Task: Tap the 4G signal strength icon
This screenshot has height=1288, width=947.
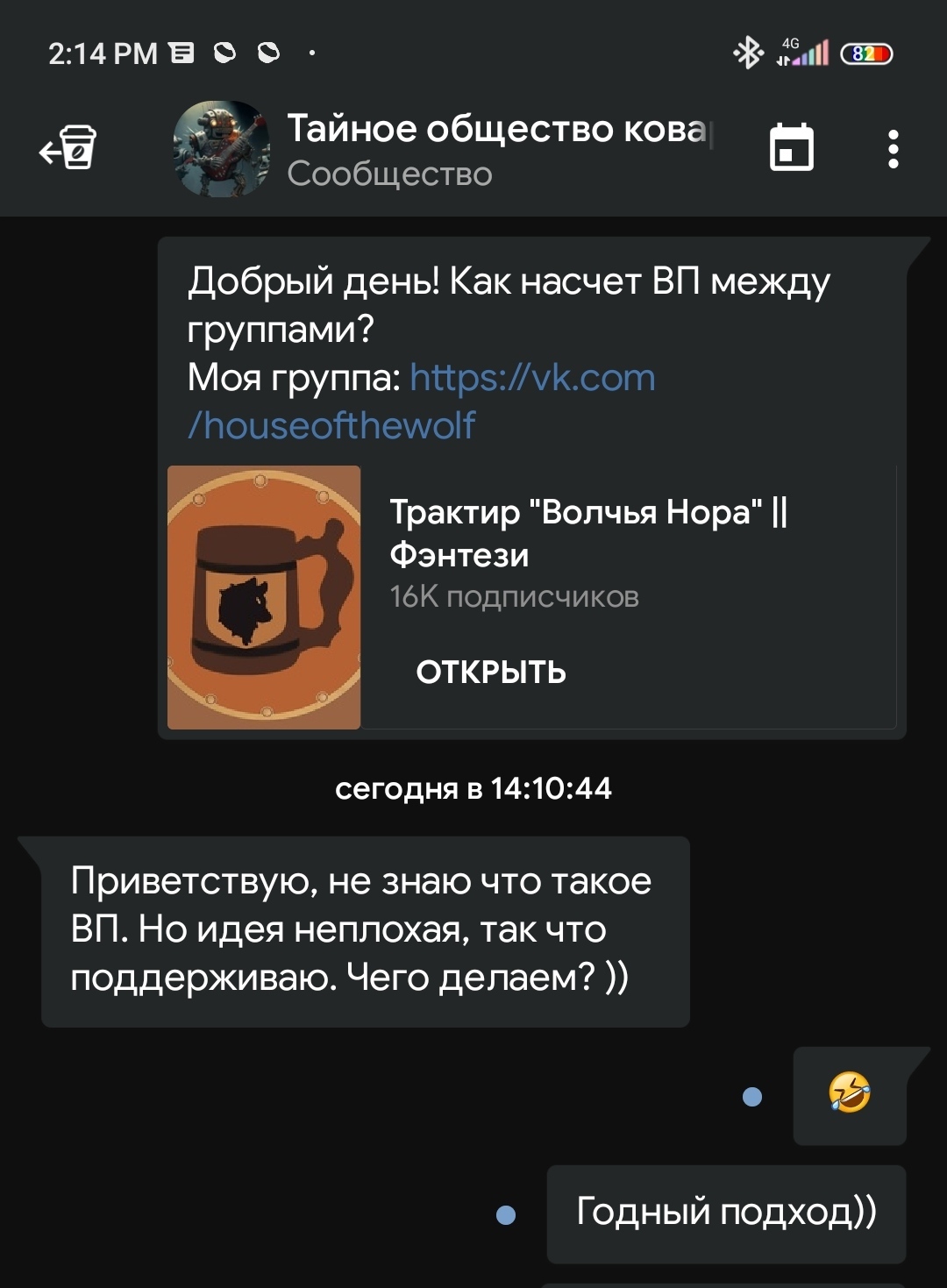Action: 802,53
